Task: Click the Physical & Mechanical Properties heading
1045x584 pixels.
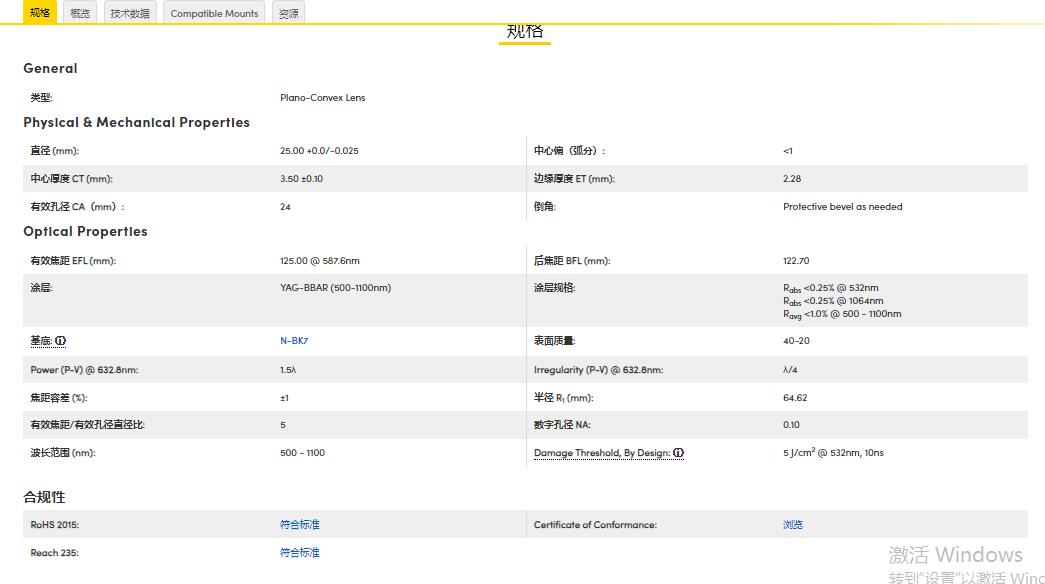Action: coord(136,122)
